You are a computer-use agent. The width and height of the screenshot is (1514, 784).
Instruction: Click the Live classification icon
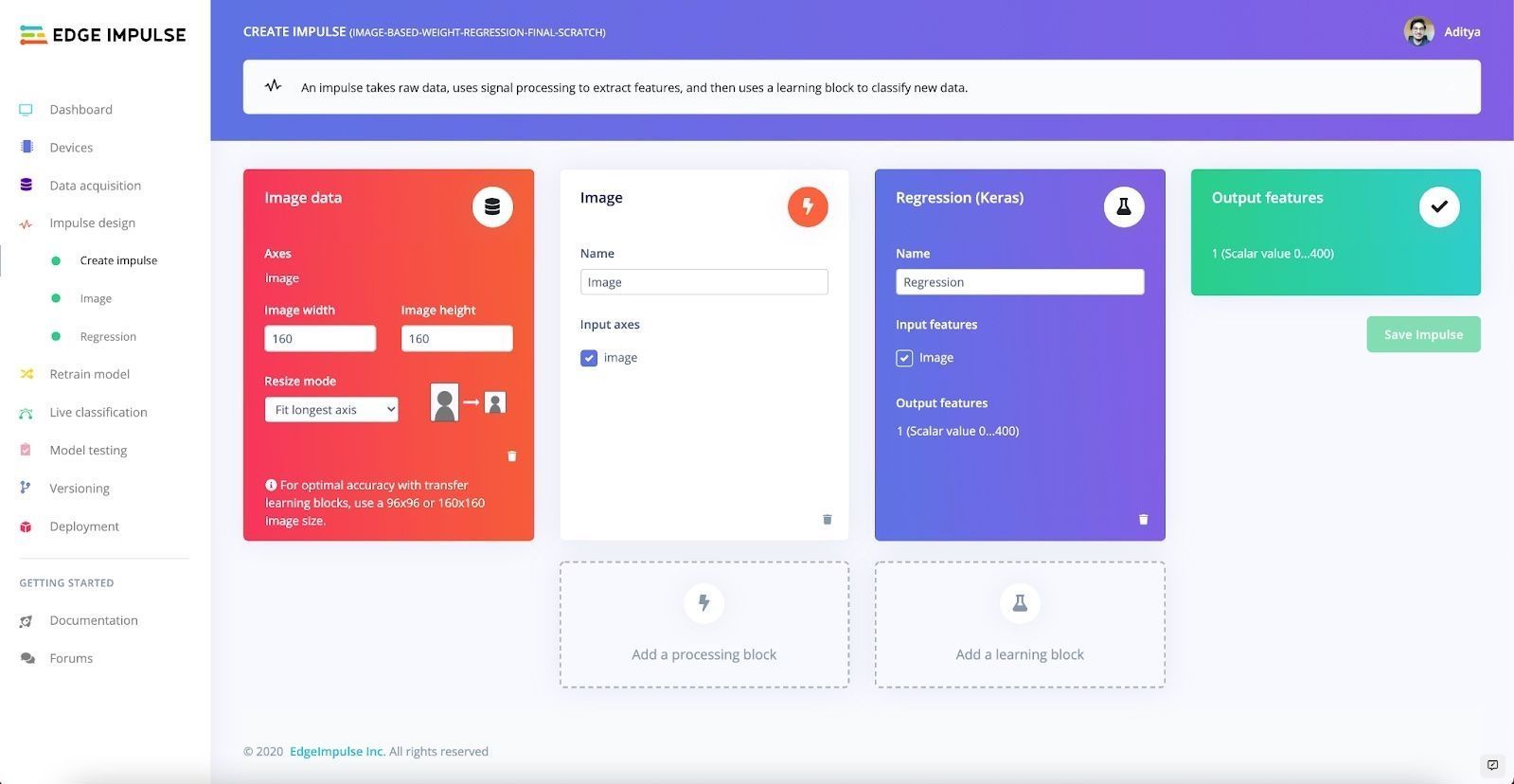click(x=26, y=413)
